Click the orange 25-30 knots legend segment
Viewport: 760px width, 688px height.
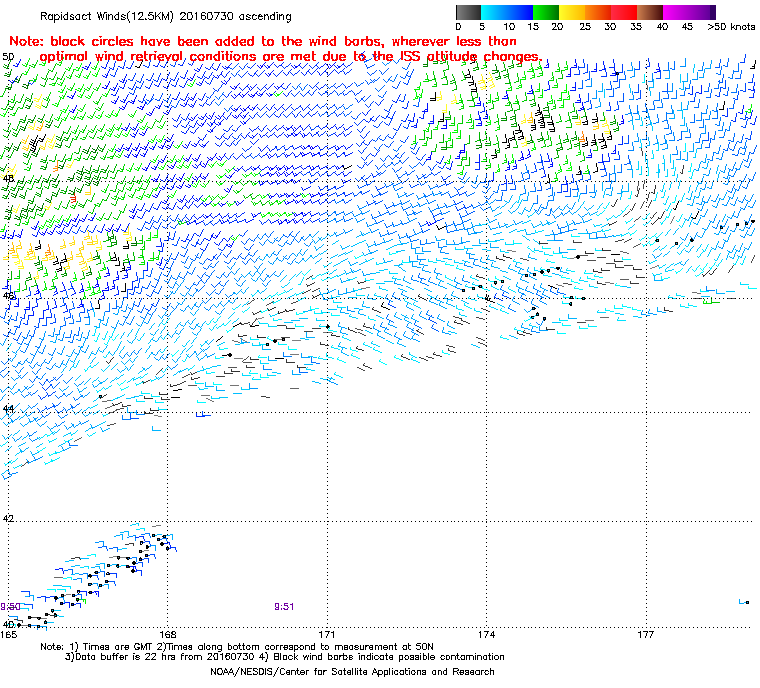click(598, 12)
